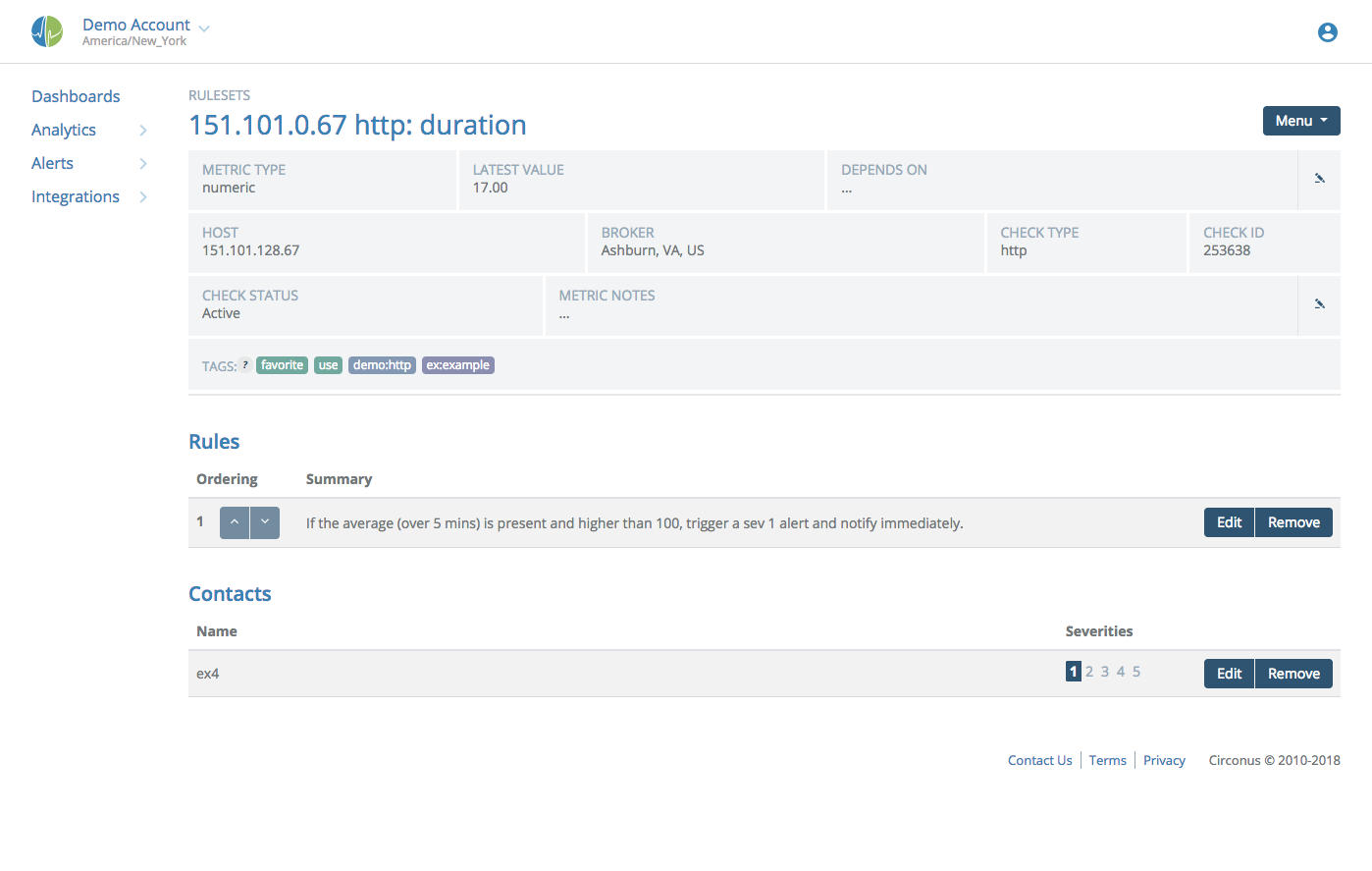Open the Demo Account switcher dropdown

click(203, 26)
